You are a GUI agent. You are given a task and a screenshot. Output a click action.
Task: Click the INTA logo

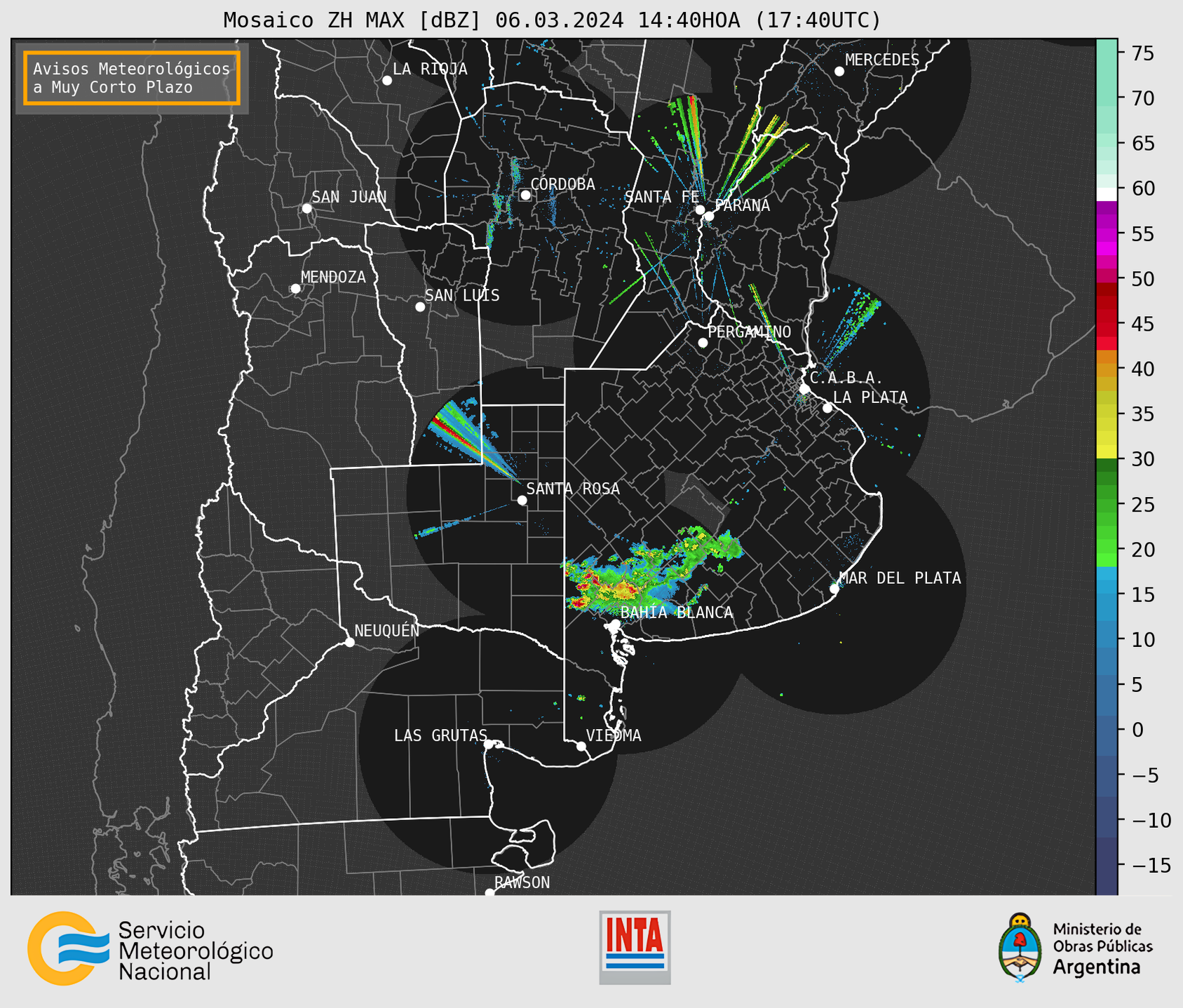(635, 947)
